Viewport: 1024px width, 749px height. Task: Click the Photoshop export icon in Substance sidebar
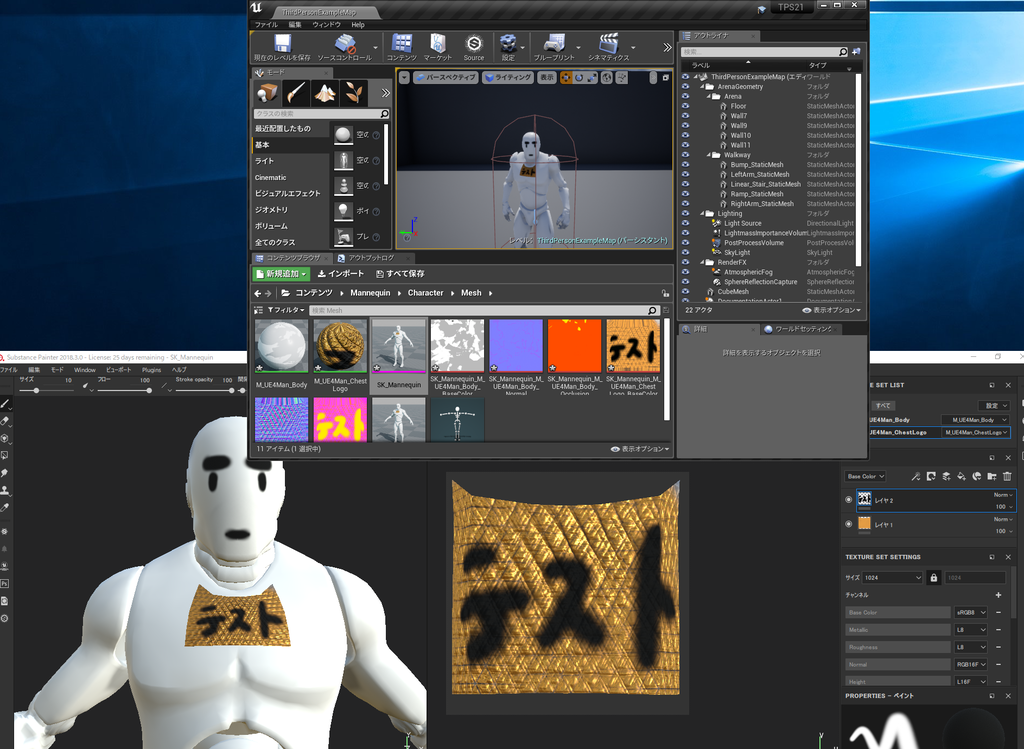(5, 583)
